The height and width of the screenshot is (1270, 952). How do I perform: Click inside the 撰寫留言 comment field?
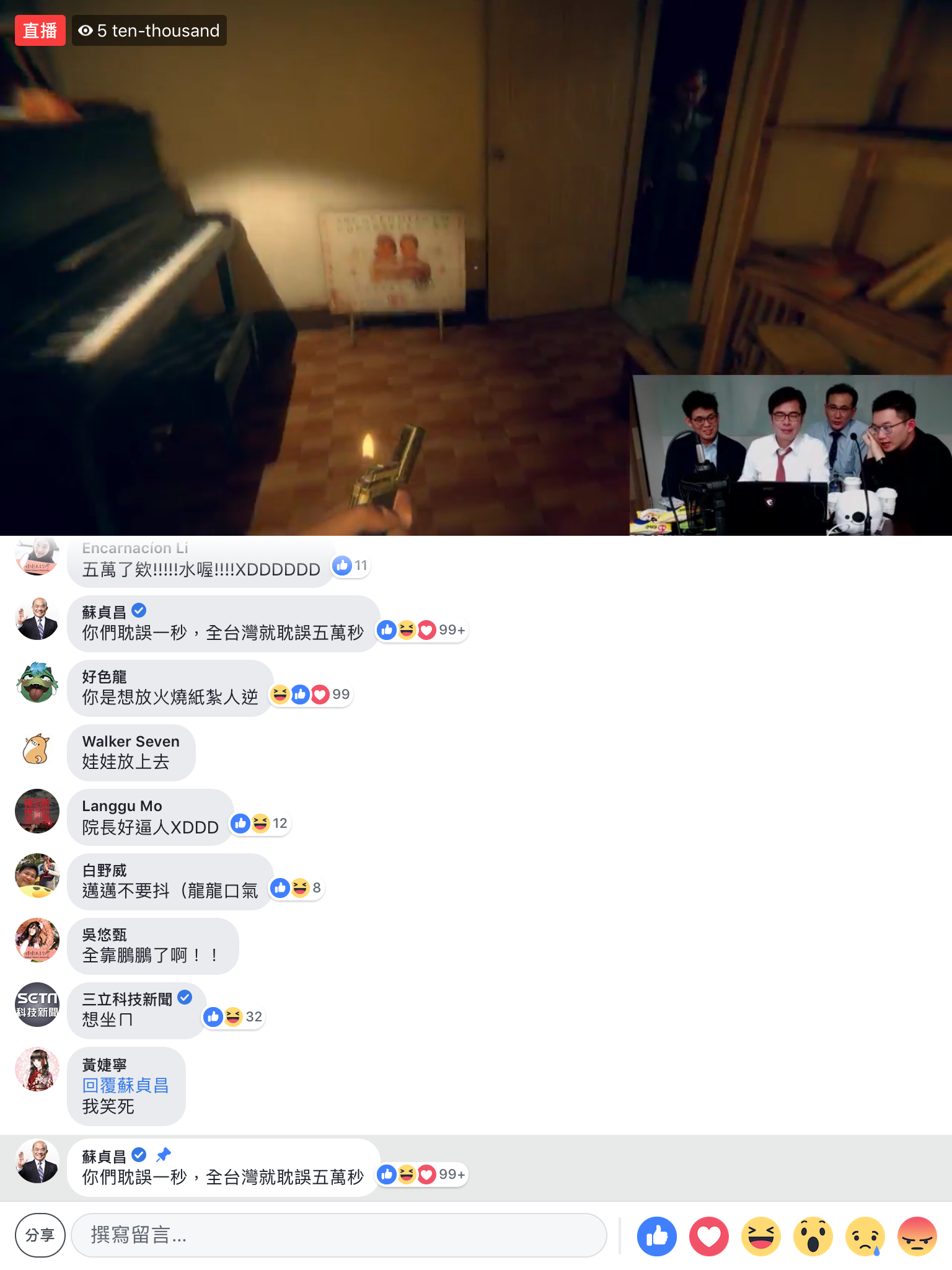[x=339, y=1235]
